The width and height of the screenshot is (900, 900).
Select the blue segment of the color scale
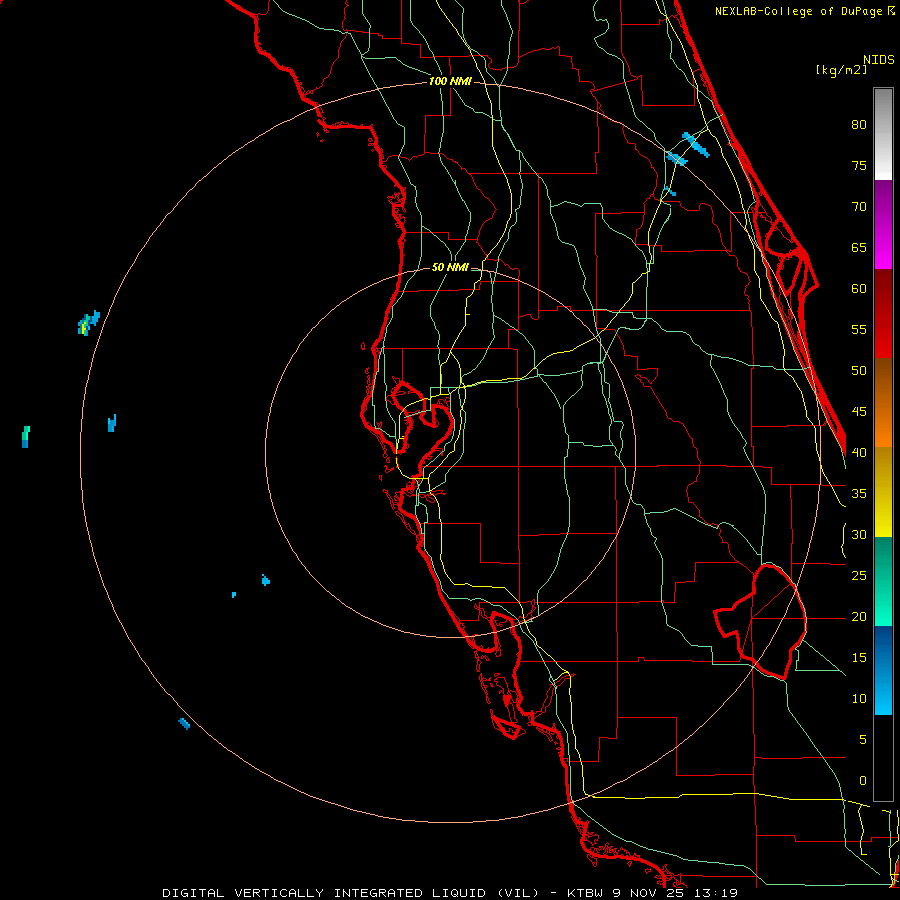[x=883, y=670]
